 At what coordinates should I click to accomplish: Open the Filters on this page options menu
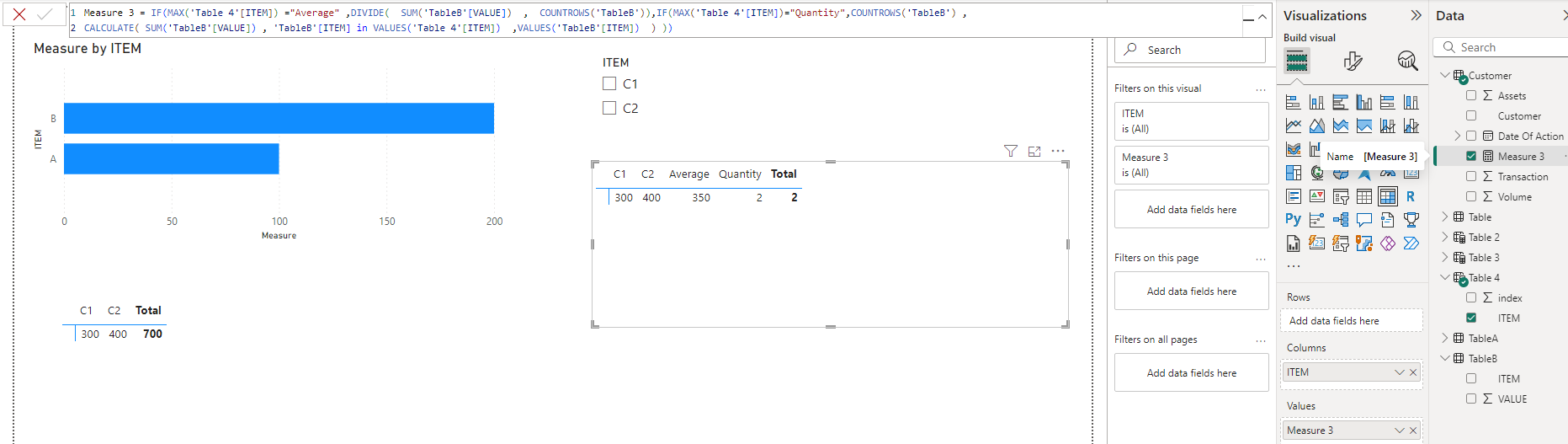(1260, 259)
